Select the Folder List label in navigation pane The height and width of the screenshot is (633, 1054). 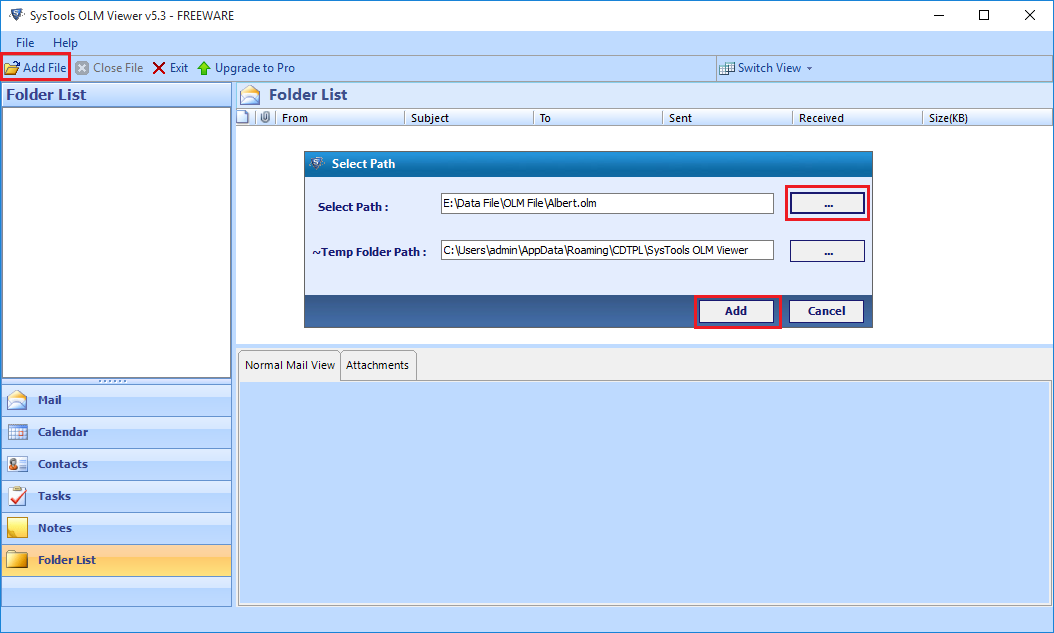pyautogui.click(x=67, y=560)
